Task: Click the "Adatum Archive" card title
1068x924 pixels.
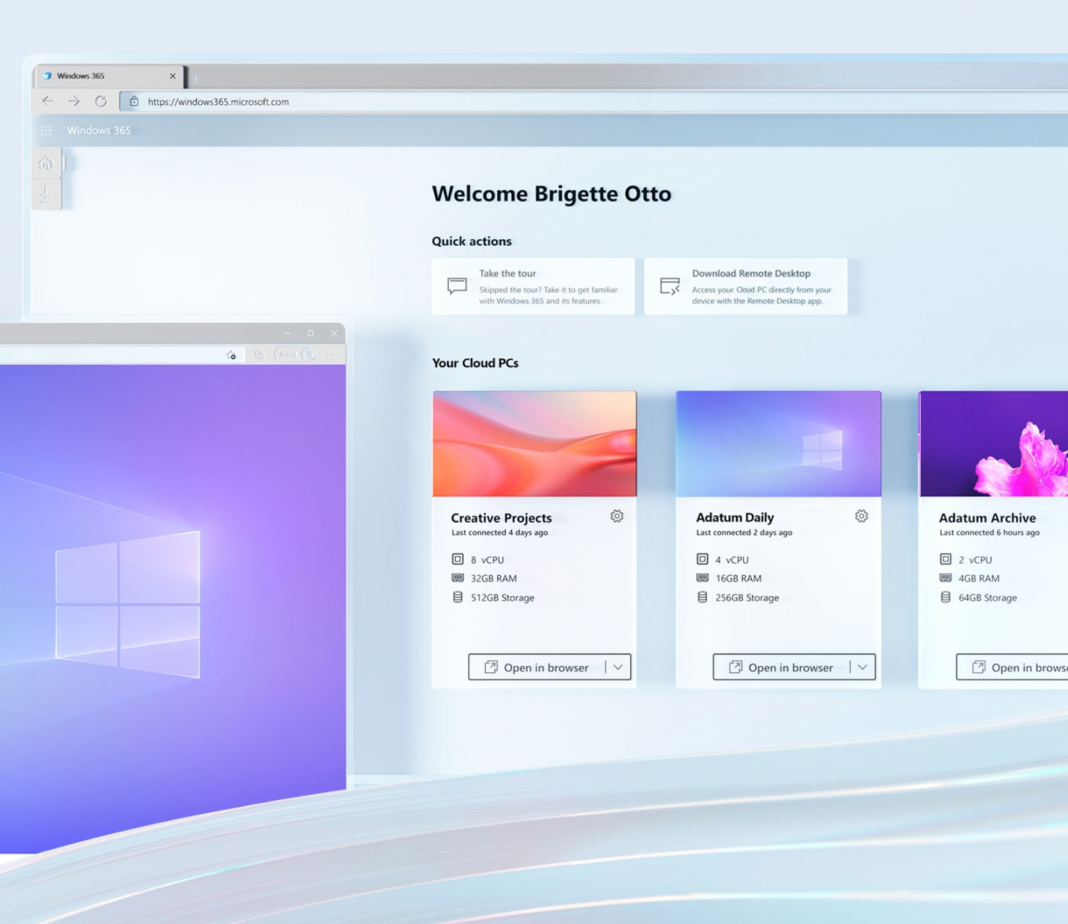Action: point(987,517)
